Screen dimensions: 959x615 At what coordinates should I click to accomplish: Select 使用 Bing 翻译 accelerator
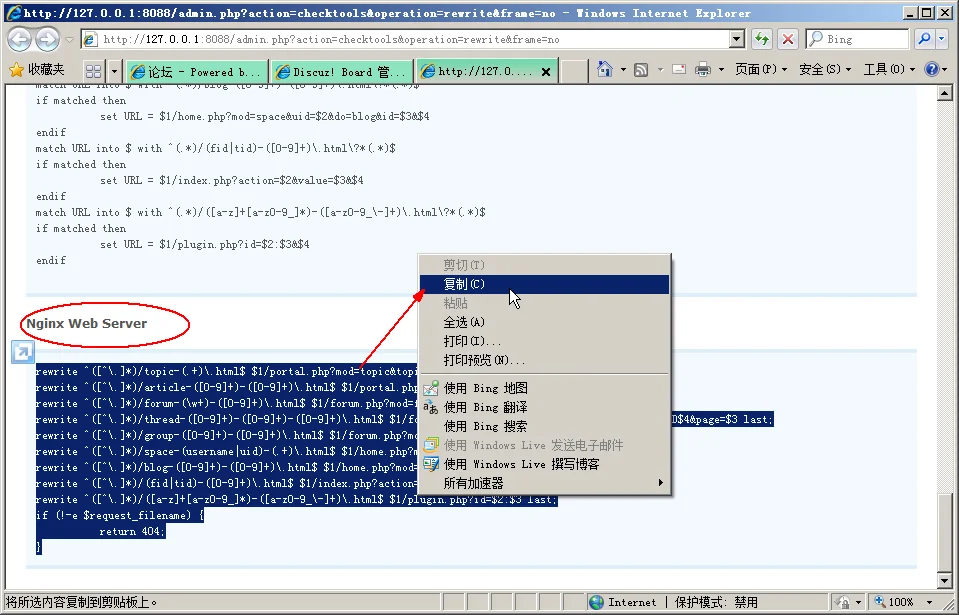pos(544,407)
